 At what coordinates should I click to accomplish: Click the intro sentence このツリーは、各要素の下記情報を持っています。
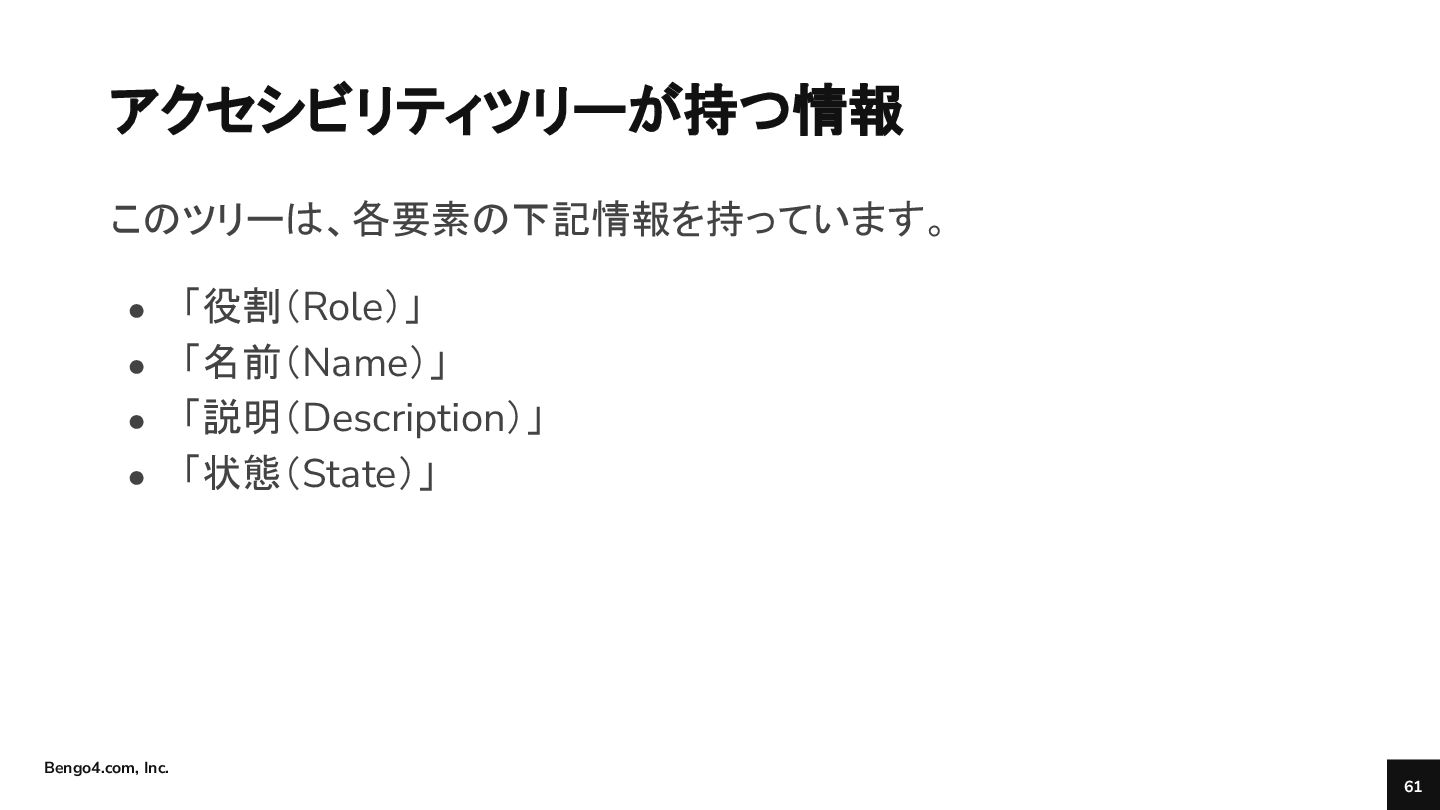point(529,219)
